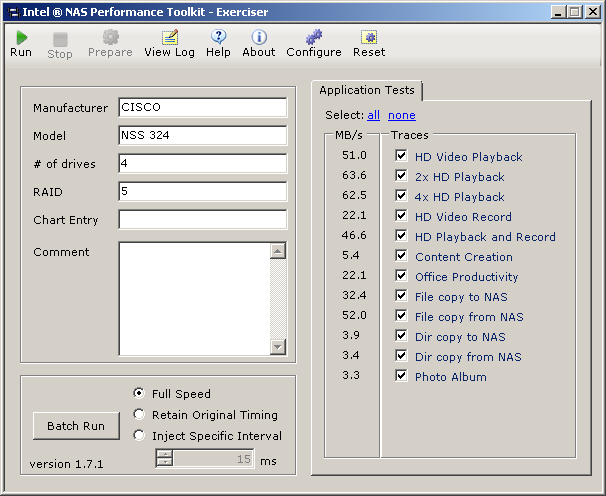This screenshot has width=606, height=496.
Task: Click Comment scrollbar down arrow
Action: [278, 346]
